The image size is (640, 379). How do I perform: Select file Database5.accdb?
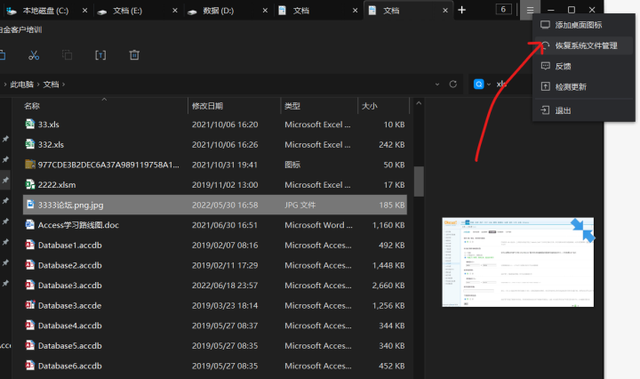(x=215, y=346)
